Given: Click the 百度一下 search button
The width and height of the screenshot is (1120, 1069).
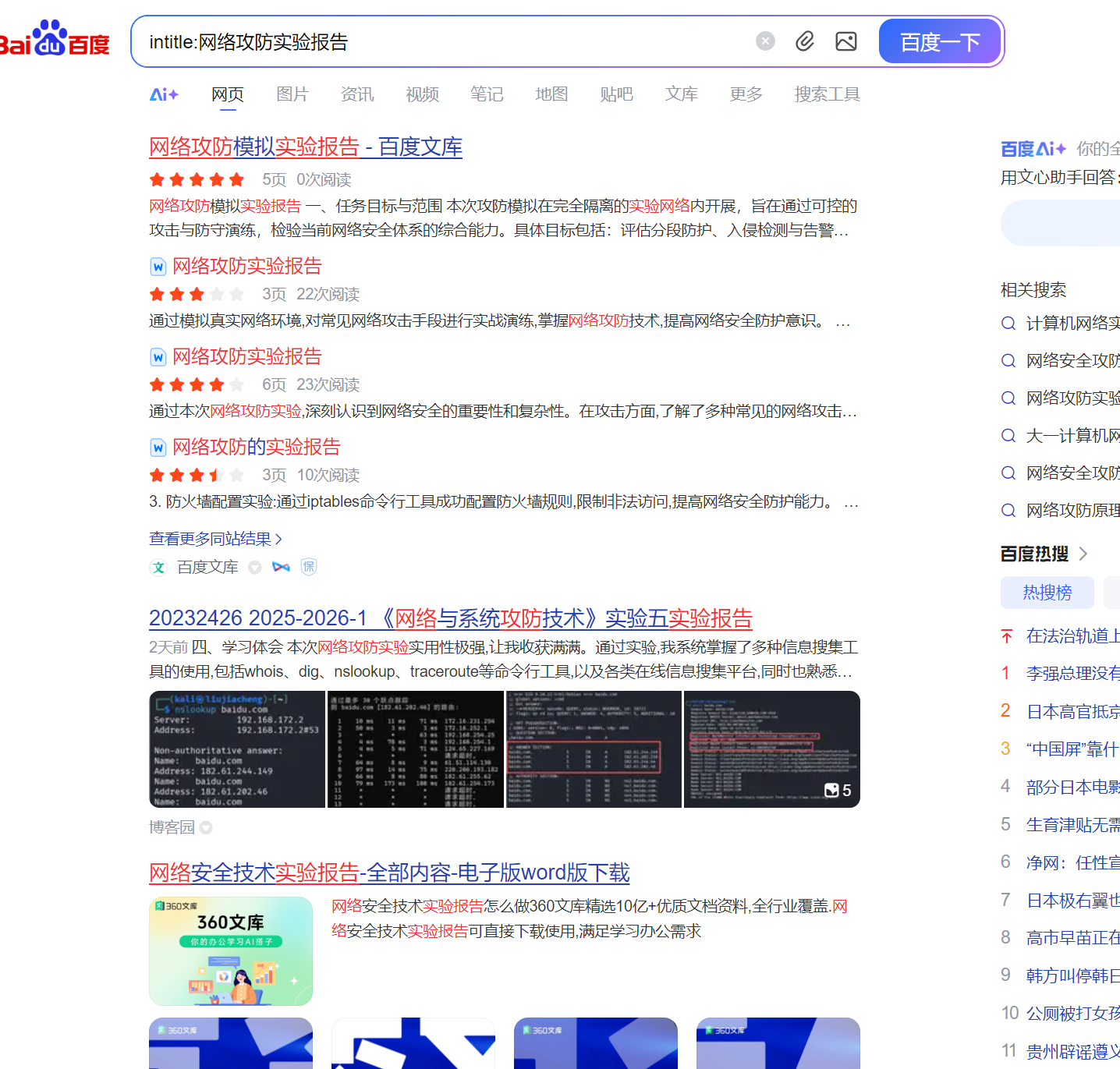Looking at the screenshot, I should pos(940,41).
